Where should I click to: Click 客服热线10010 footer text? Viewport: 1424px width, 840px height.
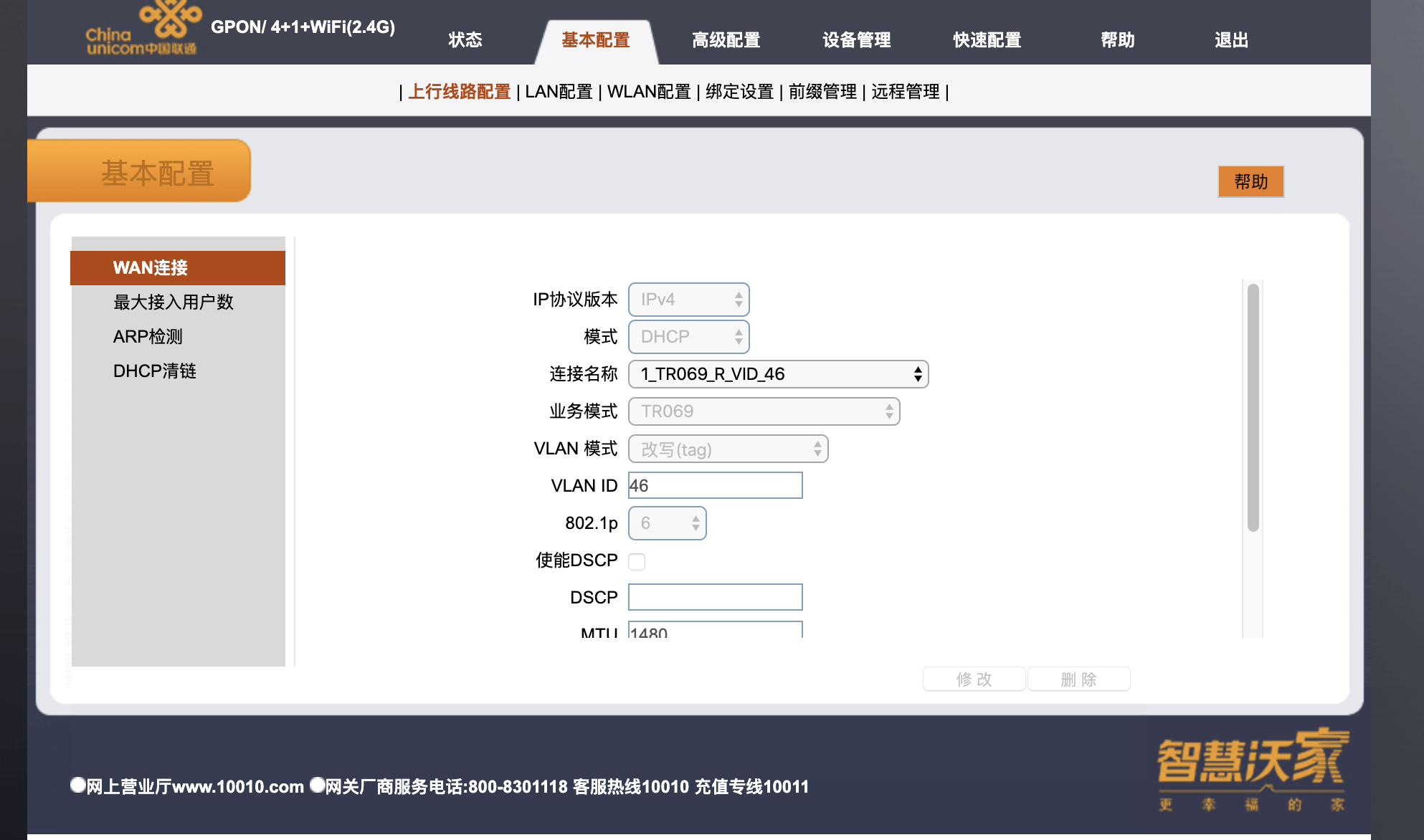[x=631, y=787]
